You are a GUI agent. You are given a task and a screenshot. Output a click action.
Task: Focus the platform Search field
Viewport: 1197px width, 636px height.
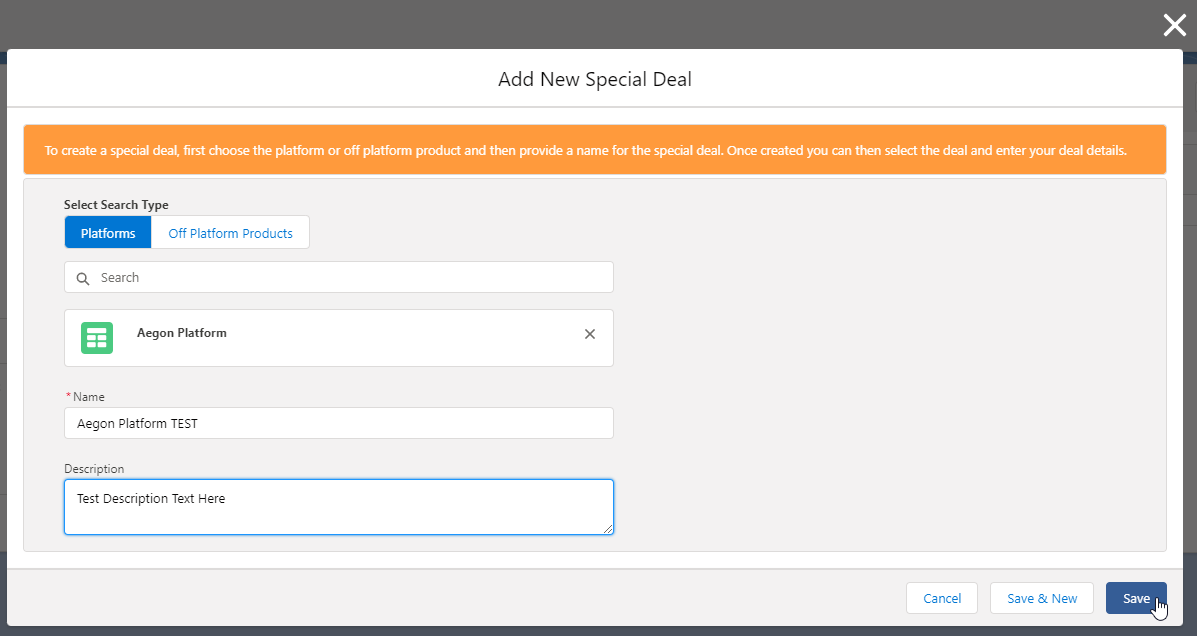point(350,278)
